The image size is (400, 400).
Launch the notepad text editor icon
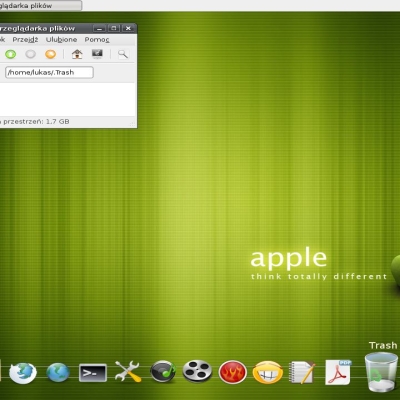[x=302, y=372]
